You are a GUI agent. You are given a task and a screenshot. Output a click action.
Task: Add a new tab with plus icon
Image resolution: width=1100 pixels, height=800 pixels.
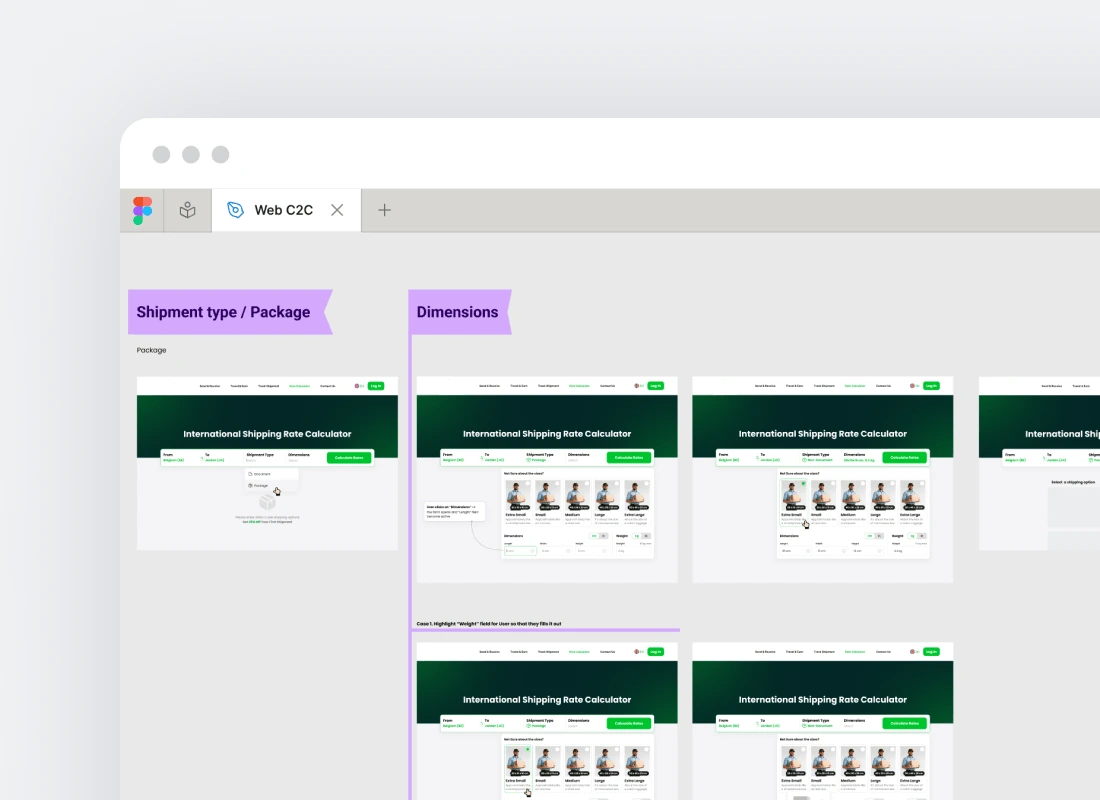(384, 210)
